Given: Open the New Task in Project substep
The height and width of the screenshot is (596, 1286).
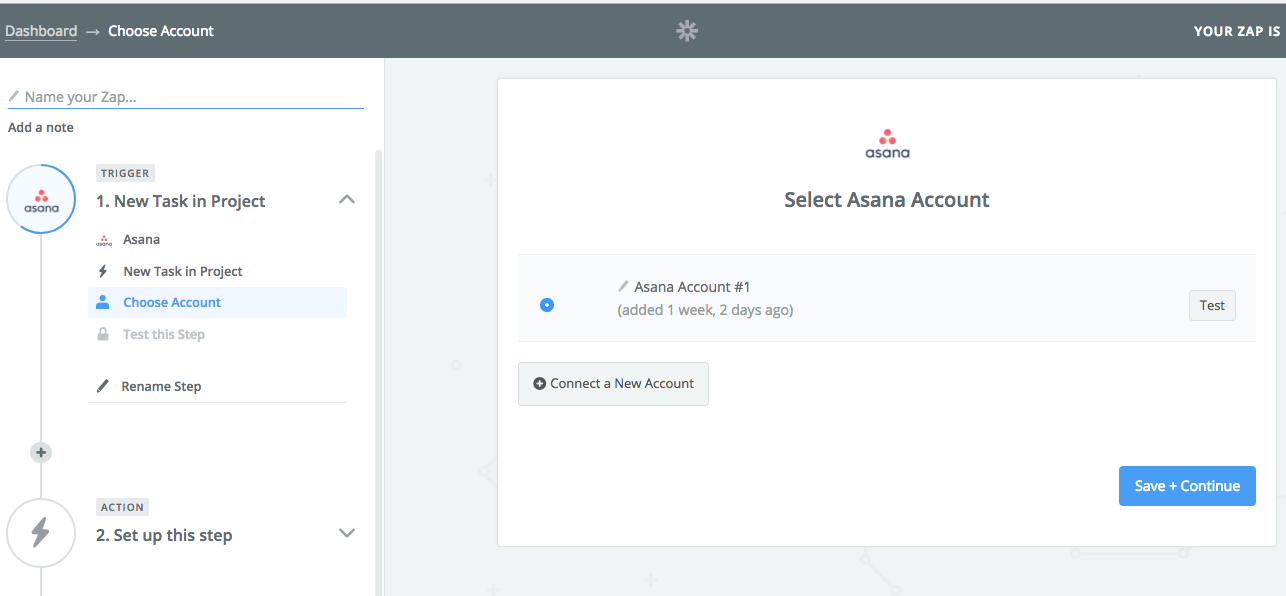Looking at the screenshot, I should pyautogui.click(x=183, y=271).
